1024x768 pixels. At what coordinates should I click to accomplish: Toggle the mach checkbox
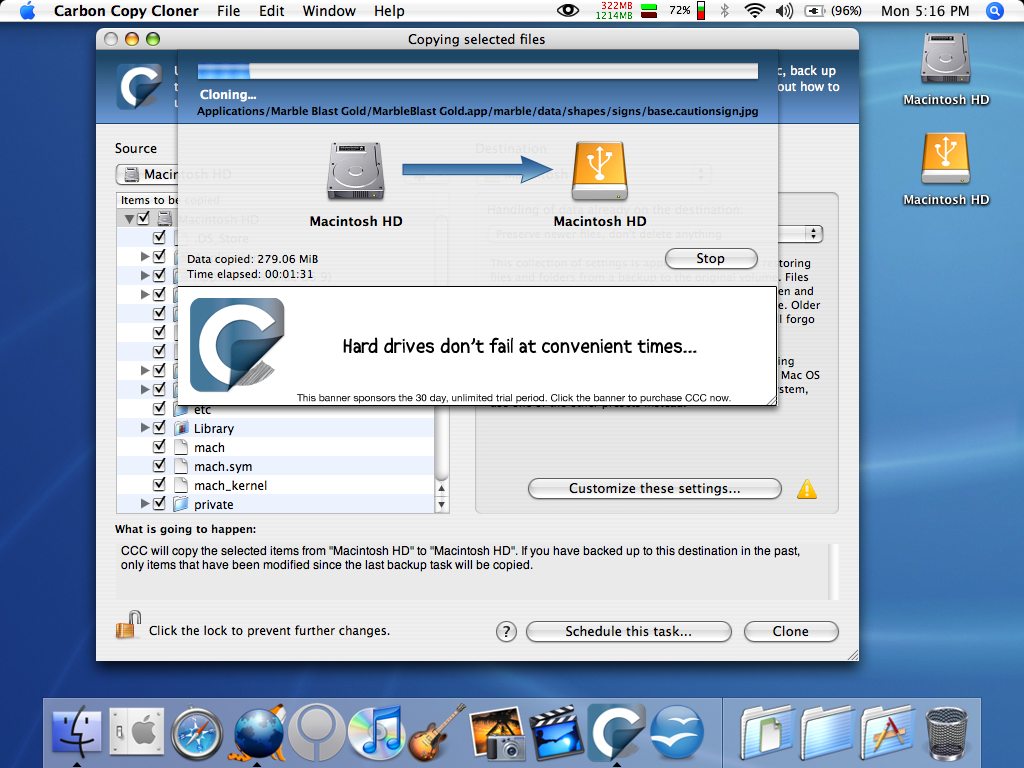[159, 446]
